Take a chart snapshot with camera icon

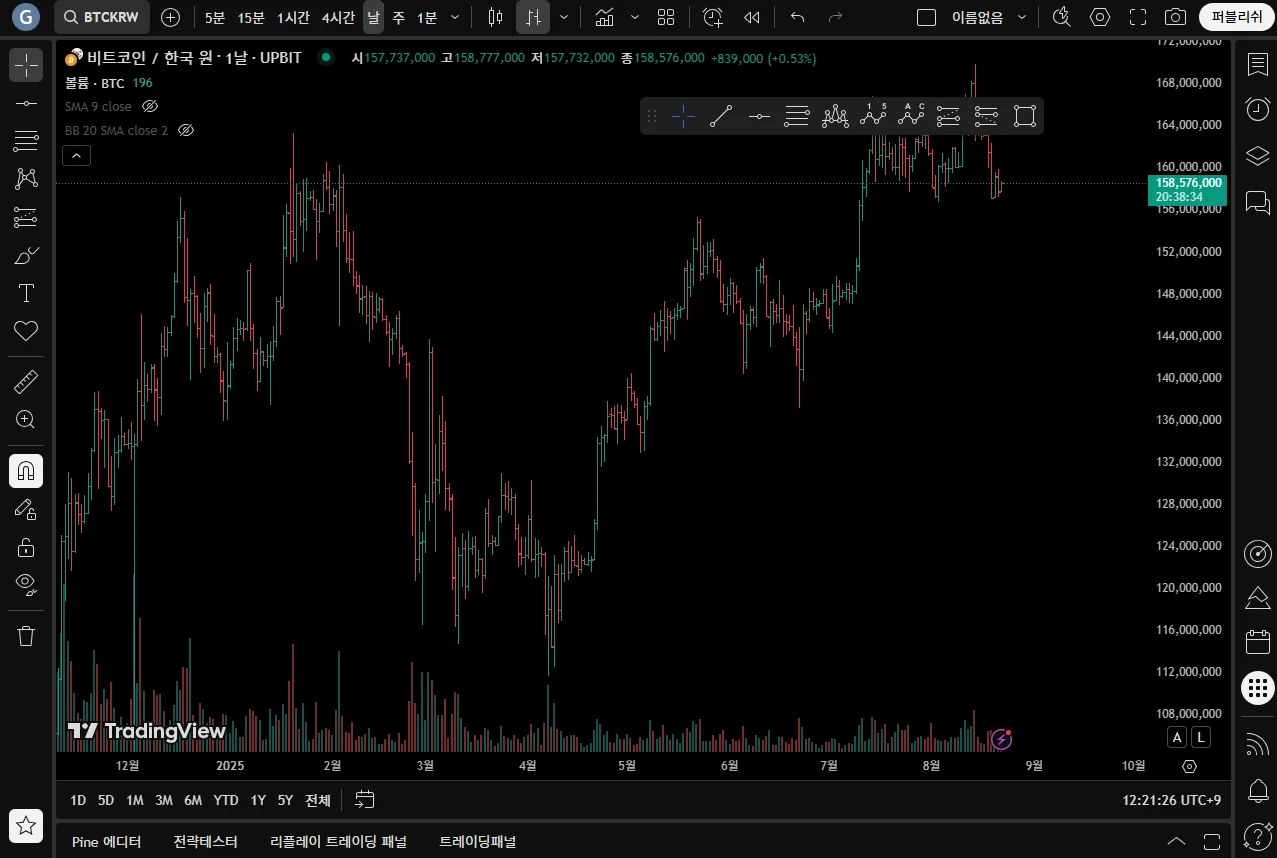click(1176, 17)
